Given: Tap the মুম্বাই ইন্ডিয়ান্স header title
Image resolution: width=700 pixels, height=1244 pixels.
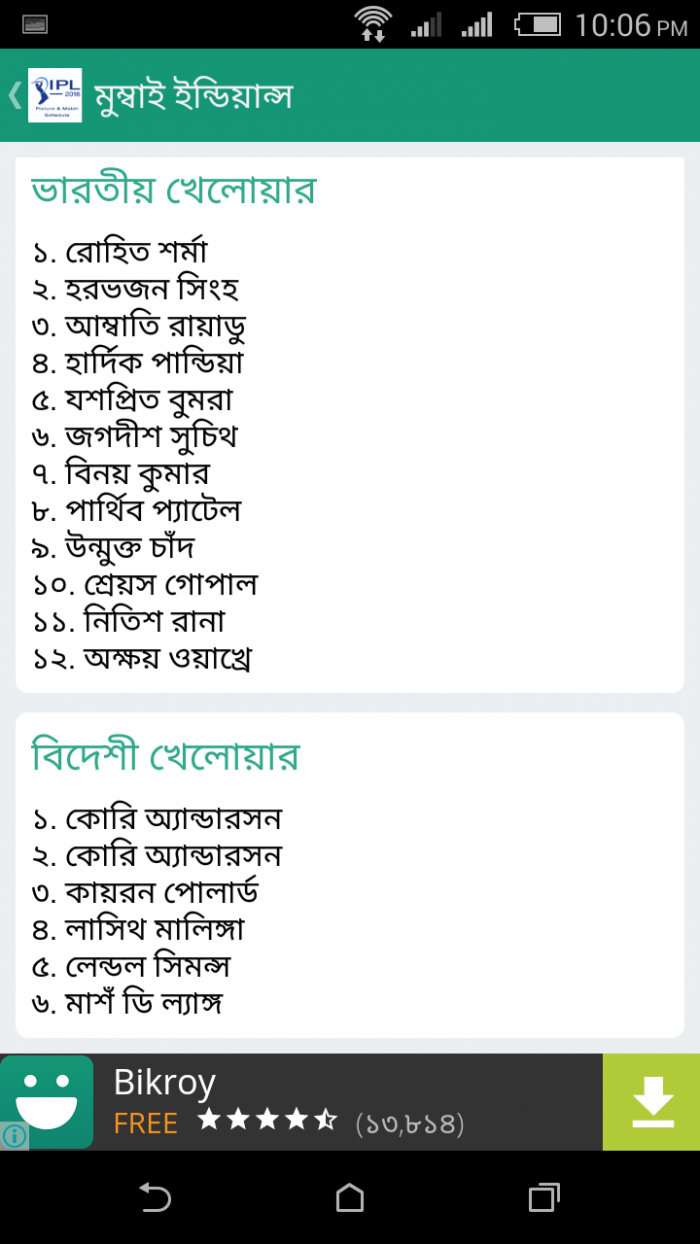Looking at the screenshot, I should [193, 97].
